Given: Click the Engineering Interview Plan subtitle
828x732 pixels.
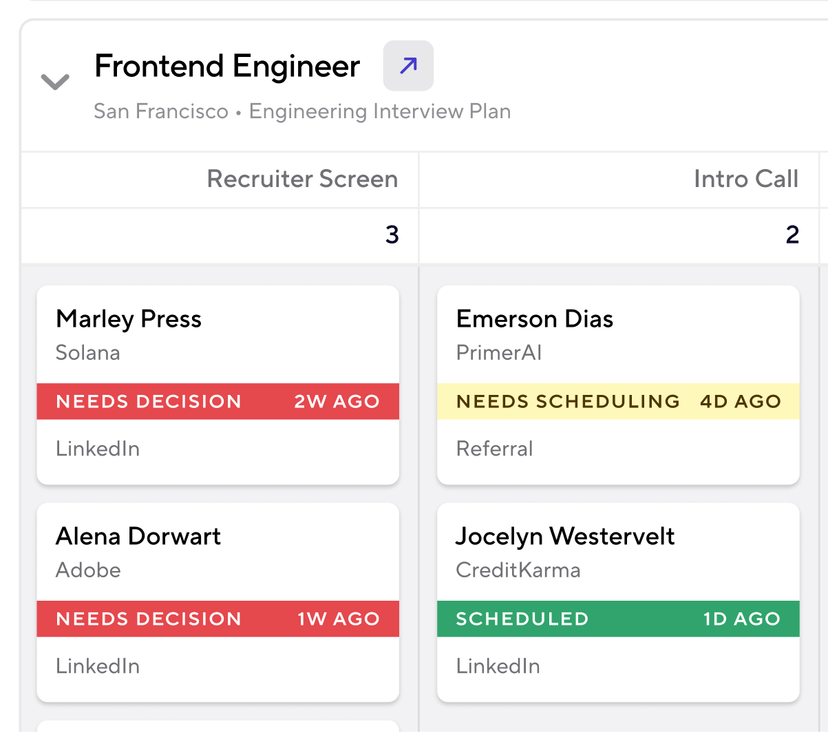Looking at the screenshot, I should coord(379,111).
